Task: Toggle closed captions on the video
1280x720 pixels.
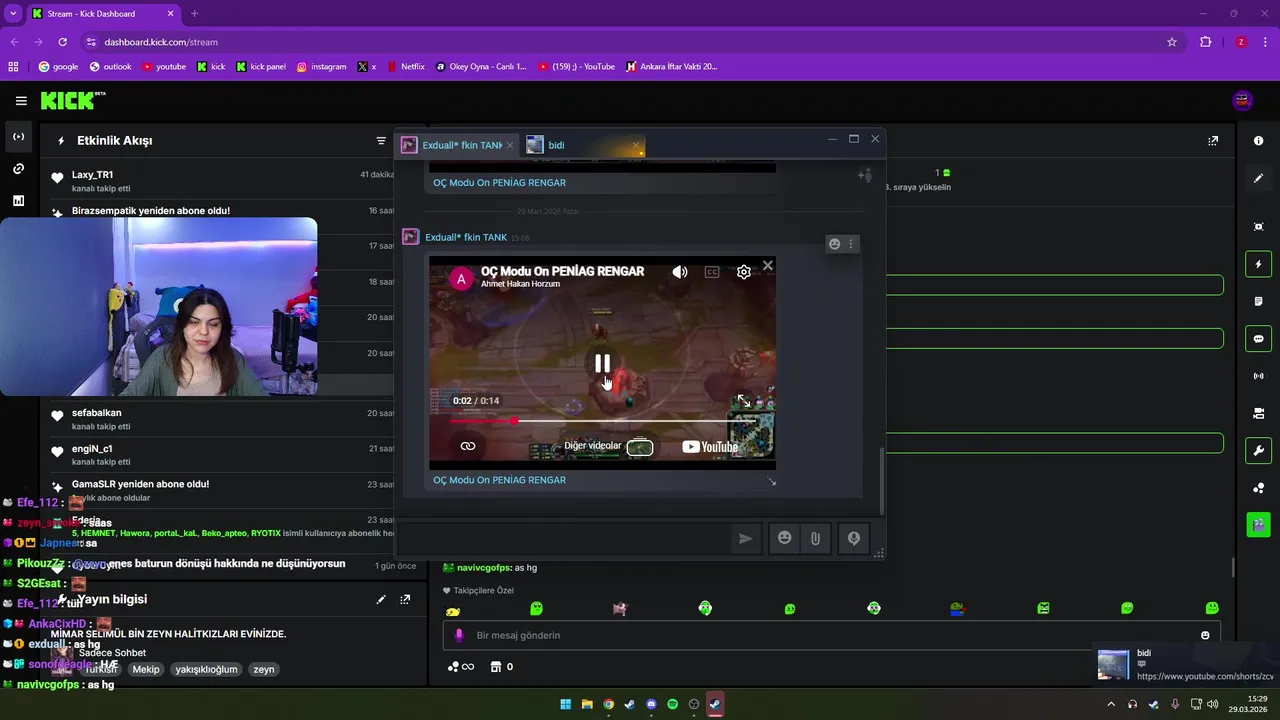Action: [712, 272]
